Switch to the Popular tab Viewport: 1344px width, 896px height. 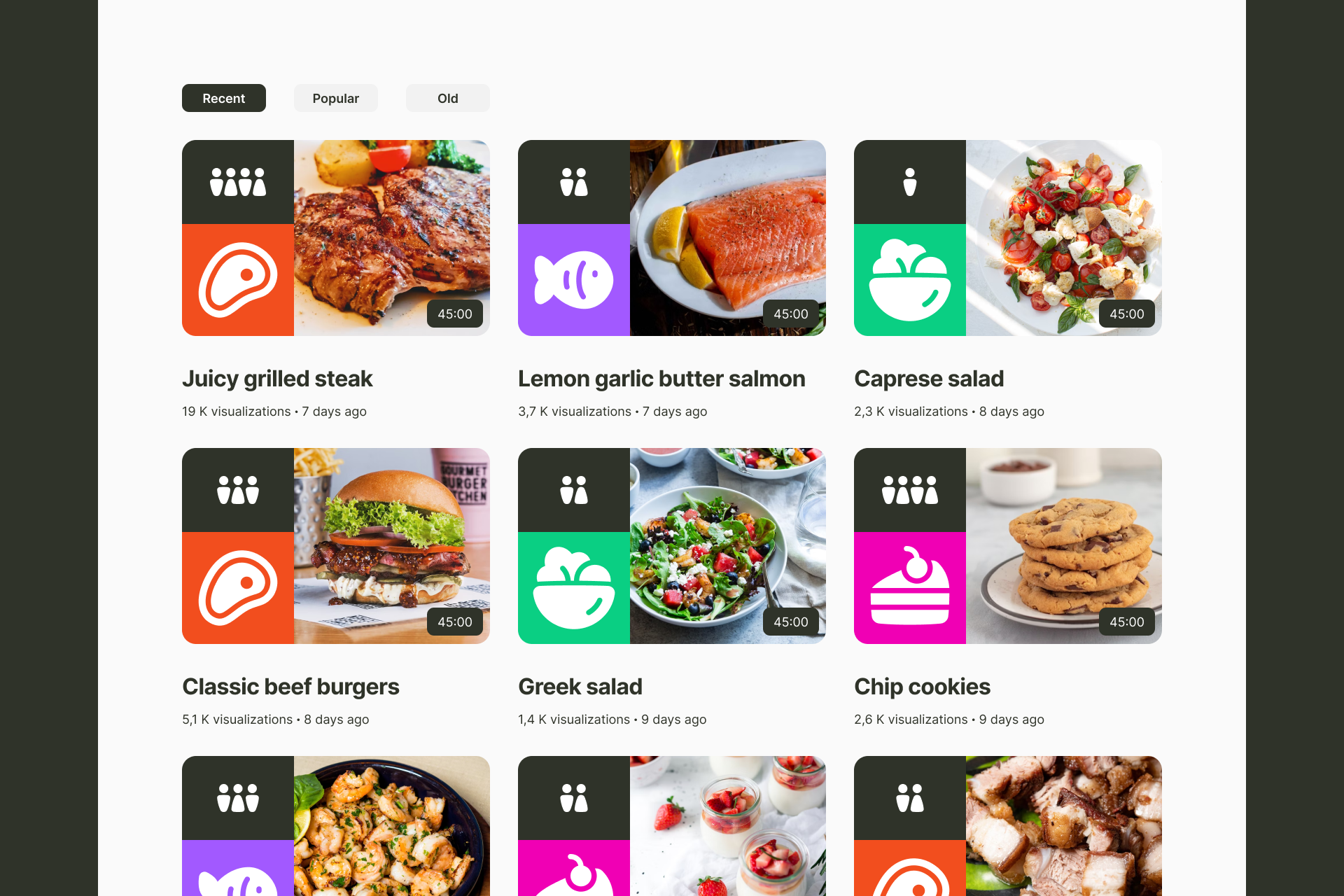[336, 98]
